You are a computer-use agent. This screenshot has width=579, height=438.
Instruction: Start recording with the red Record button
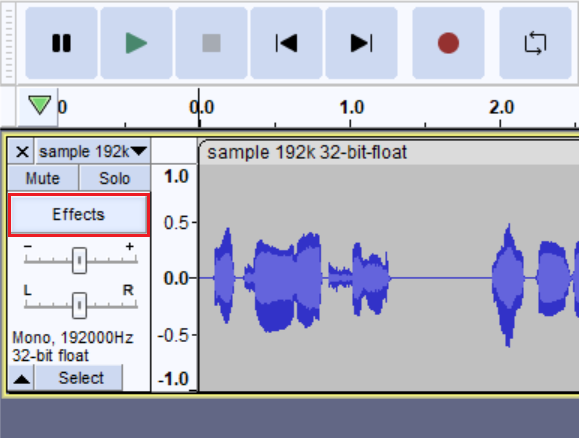coord(448,43)
